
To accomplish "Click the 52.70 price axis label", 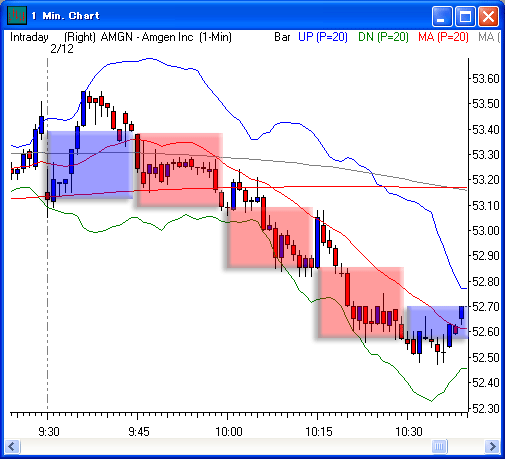I will (486, 307).
